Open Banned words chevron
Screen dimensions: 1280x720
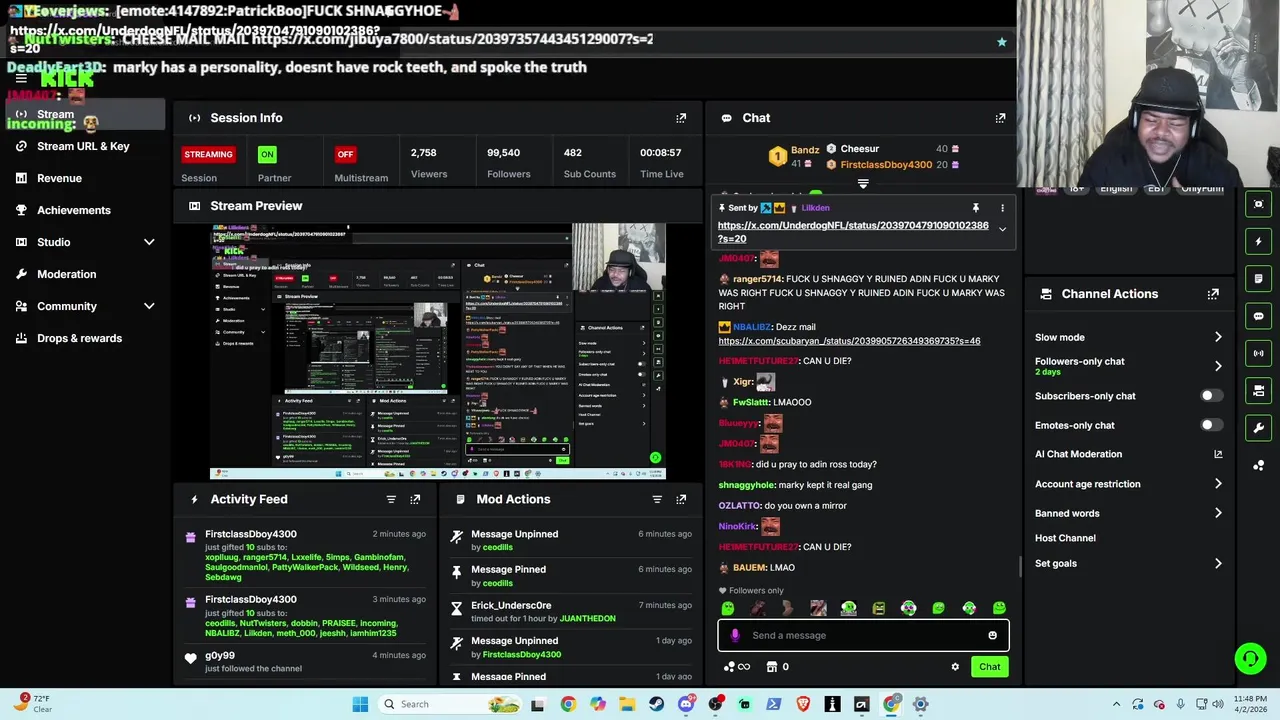(x=1218, y=513)
